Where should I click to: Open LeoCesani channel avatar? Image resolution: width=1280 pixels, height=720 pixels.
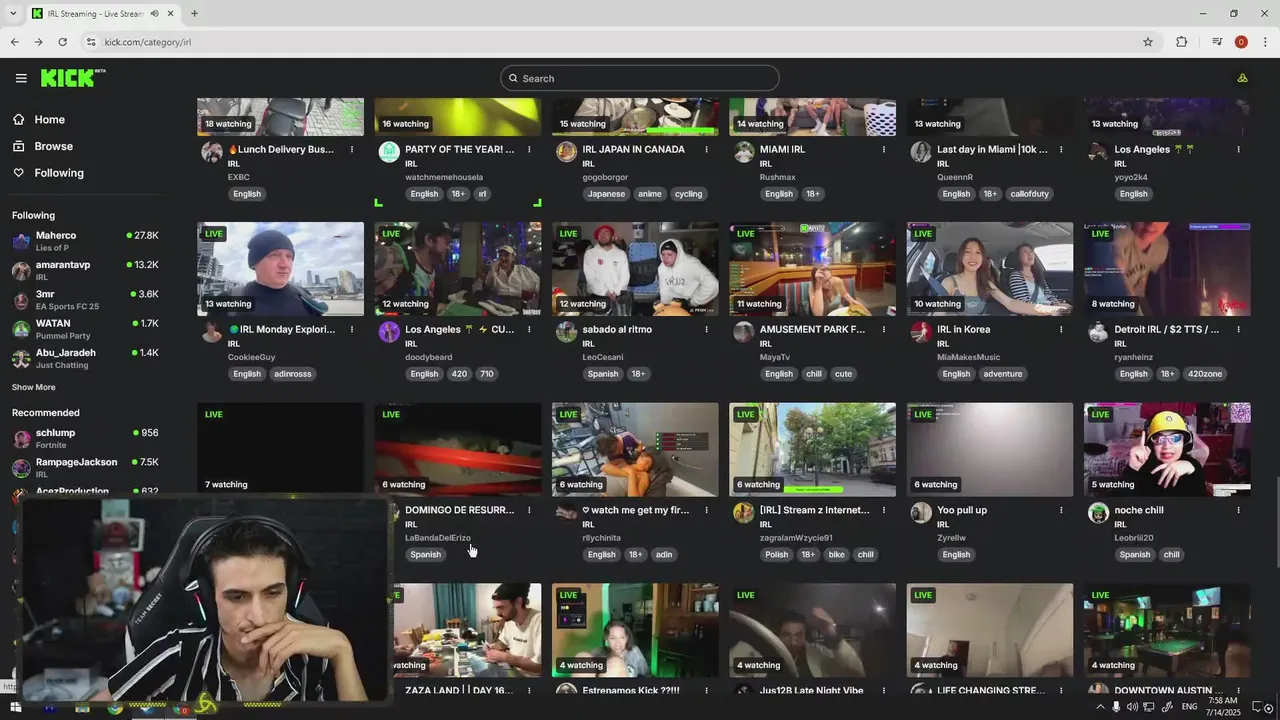[566, 333]
